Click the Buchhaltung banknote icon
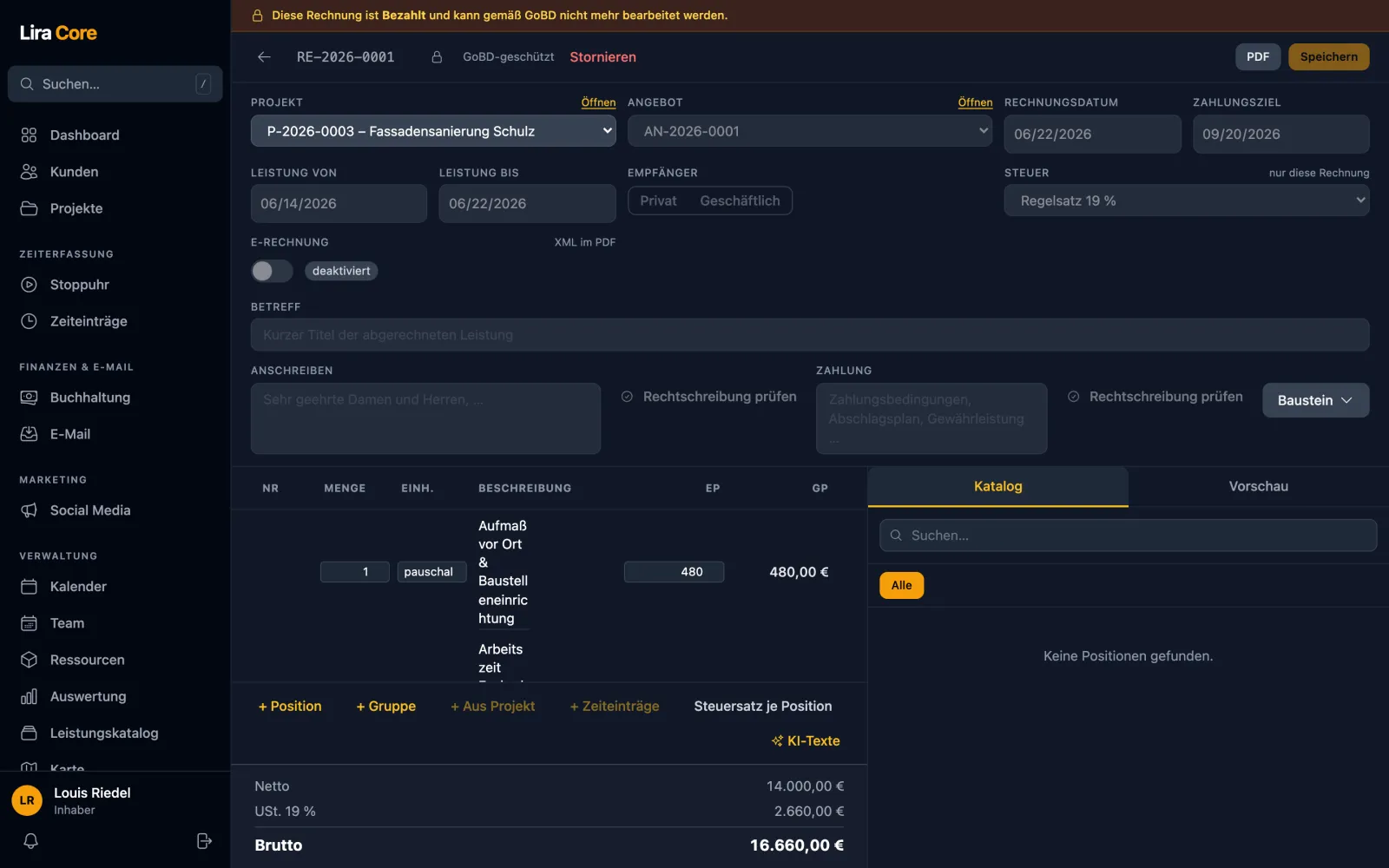The image size is (1389, 868). (29, 398)
